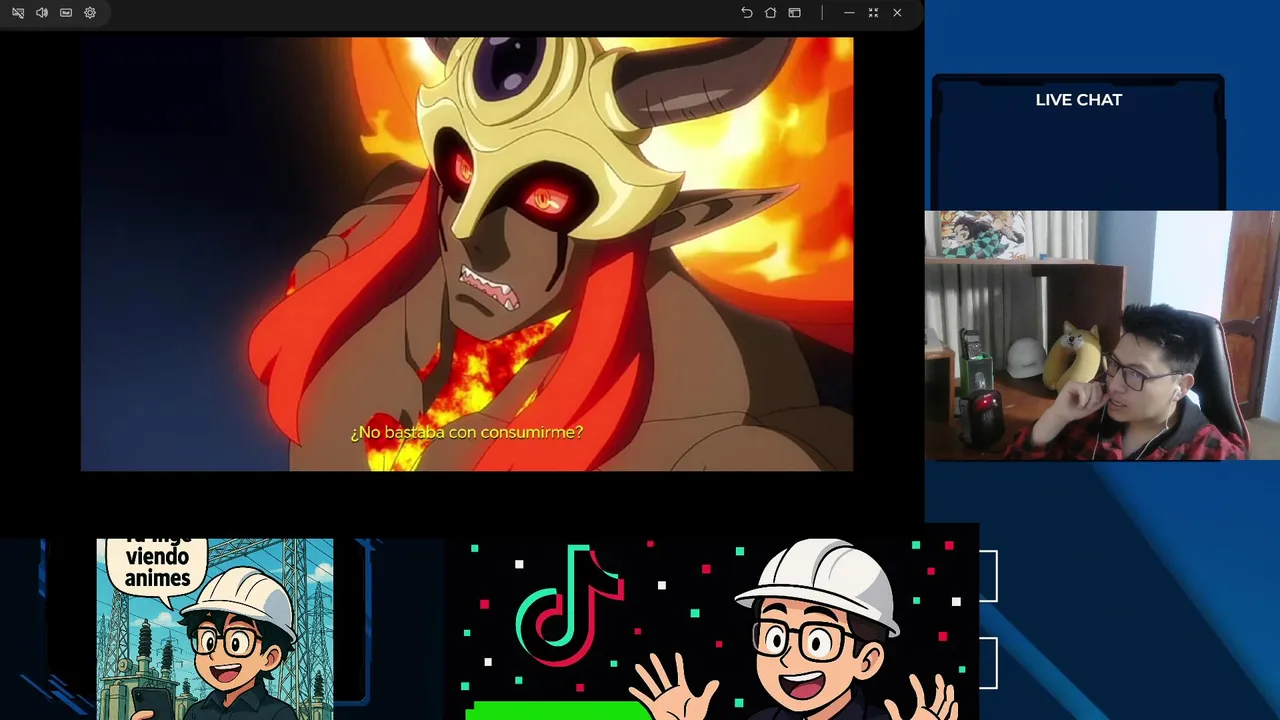This screenshot has width=1280, height=720.
Task: Minimize the player window
Action: pos(849,13)
